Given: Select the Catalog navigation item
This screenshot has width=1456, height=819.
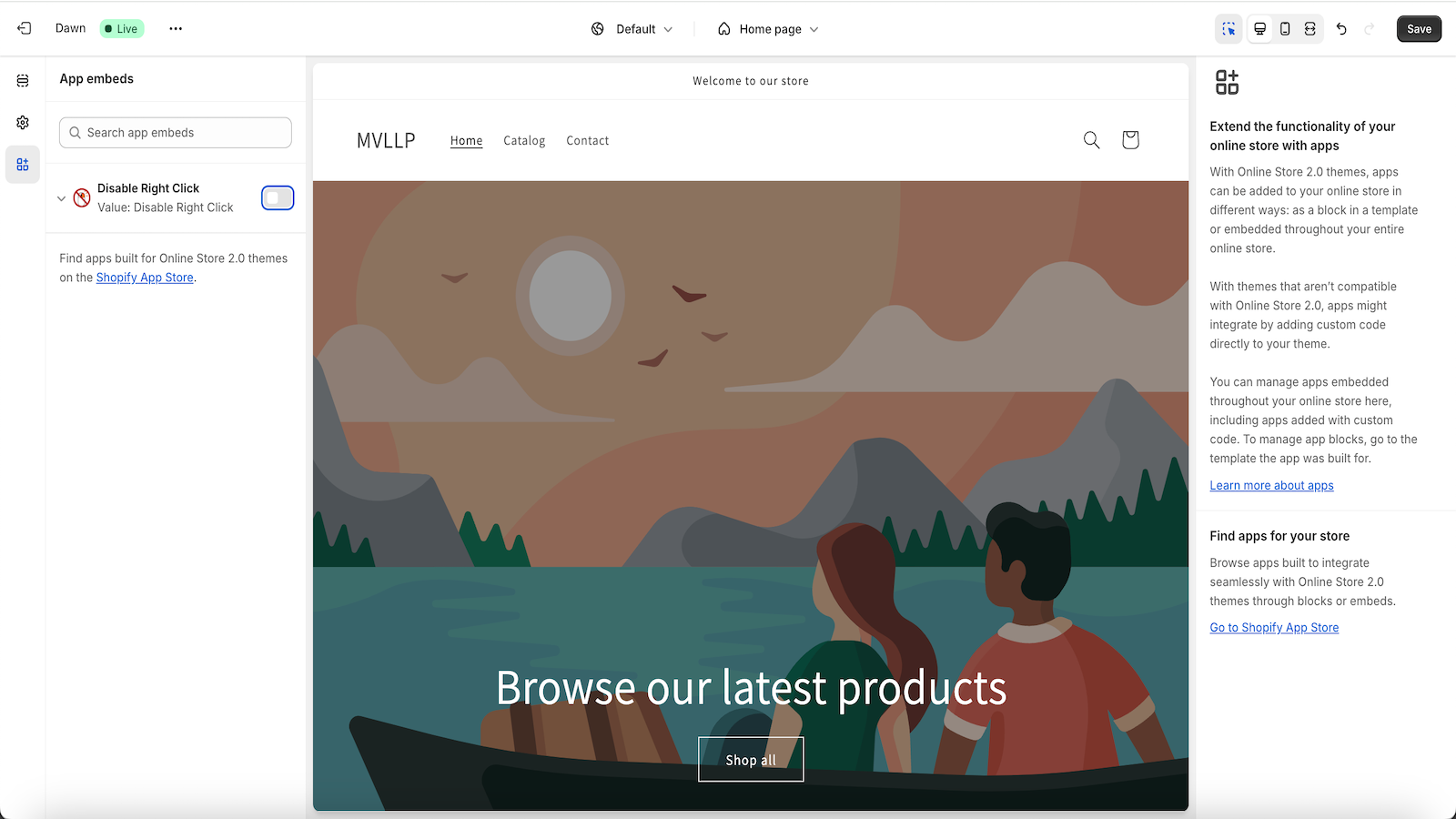Looking at the screenshot, I should pyautogui.click(x=524, y=140).
